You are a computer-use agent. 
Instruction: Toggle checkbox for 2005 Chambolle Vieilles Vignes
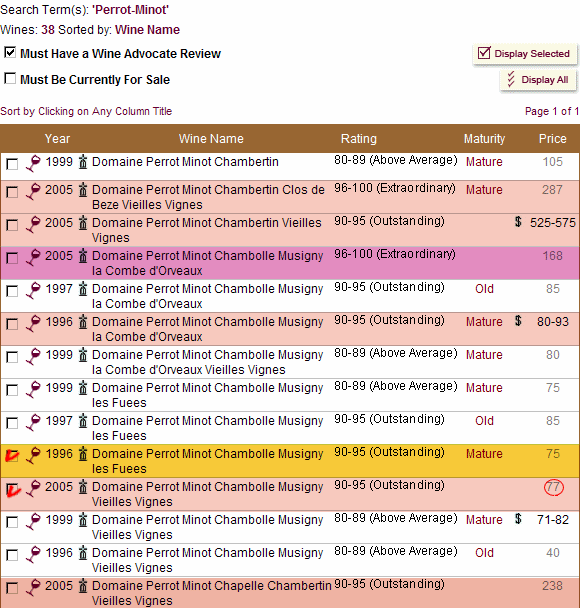click(x=12, y=489)
